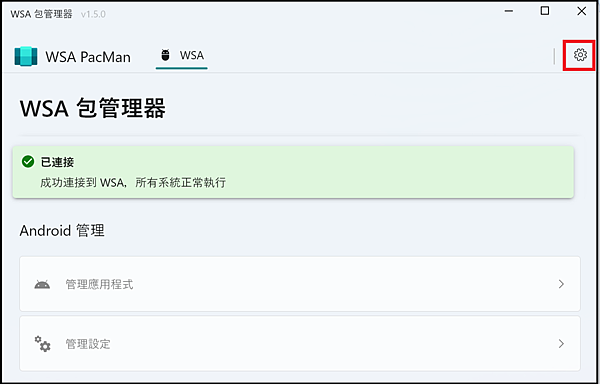
Task: Close the WSA 包管理器 window
Action: tap(582, 11)
